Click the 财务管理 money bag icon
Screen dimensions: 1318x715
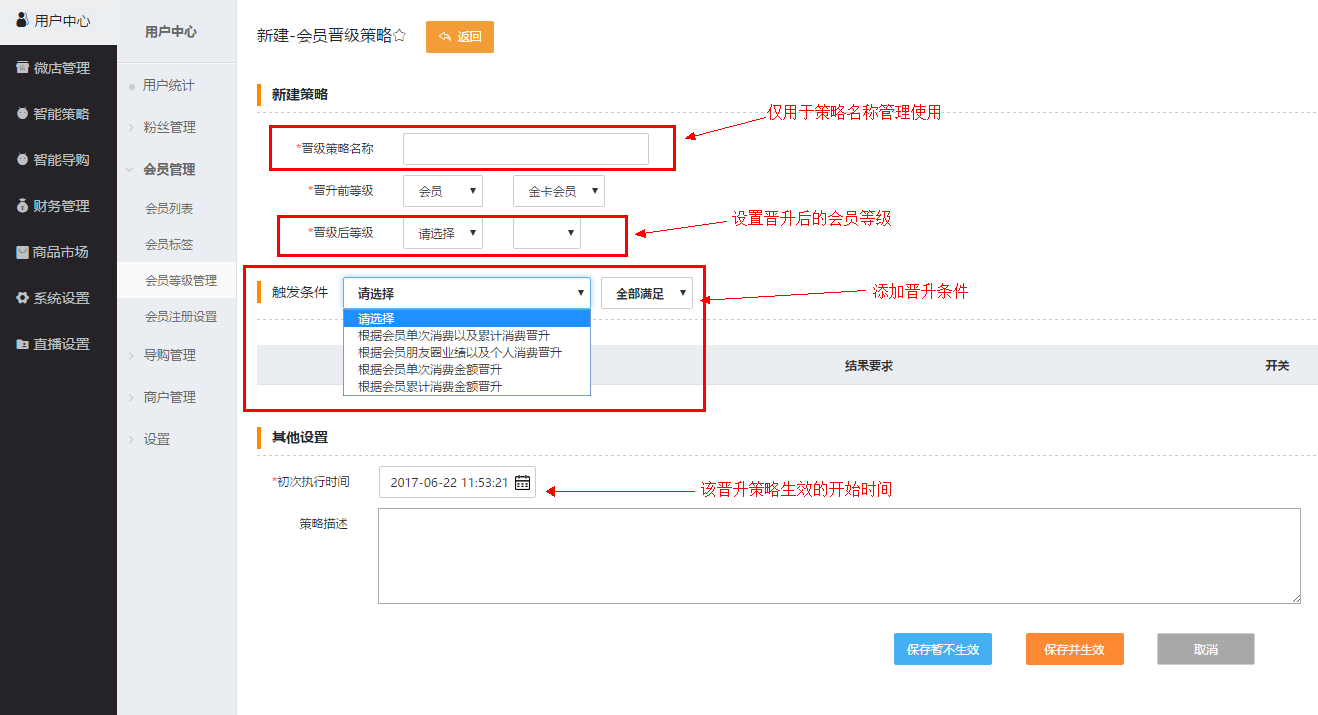22,206
